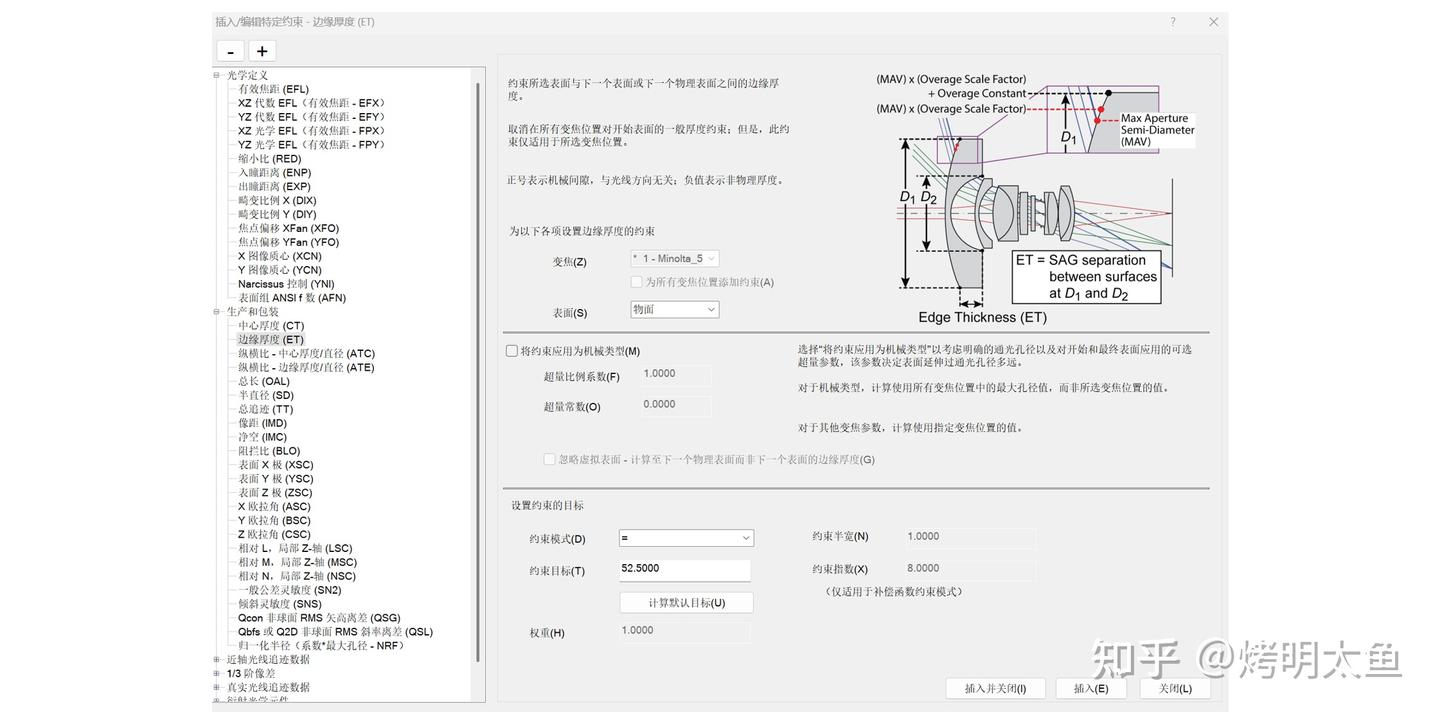Image resolution: width=1440 pixels, height=719 pixels.
Task: Edit the 约束目标(T) value 52.5000
Action: (x=686, y=569)
